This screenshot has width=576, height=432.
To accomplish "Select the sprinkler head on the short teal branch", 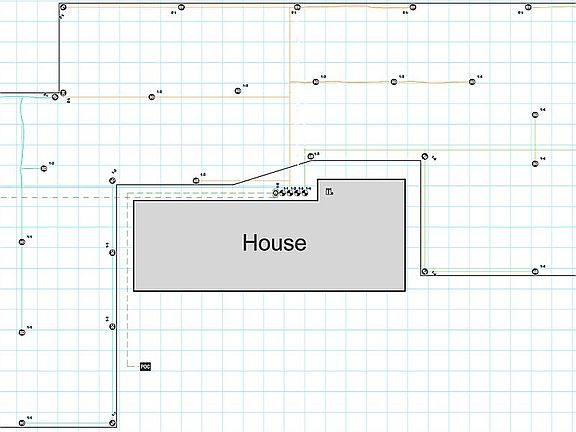I will click(x=44, y=168).
